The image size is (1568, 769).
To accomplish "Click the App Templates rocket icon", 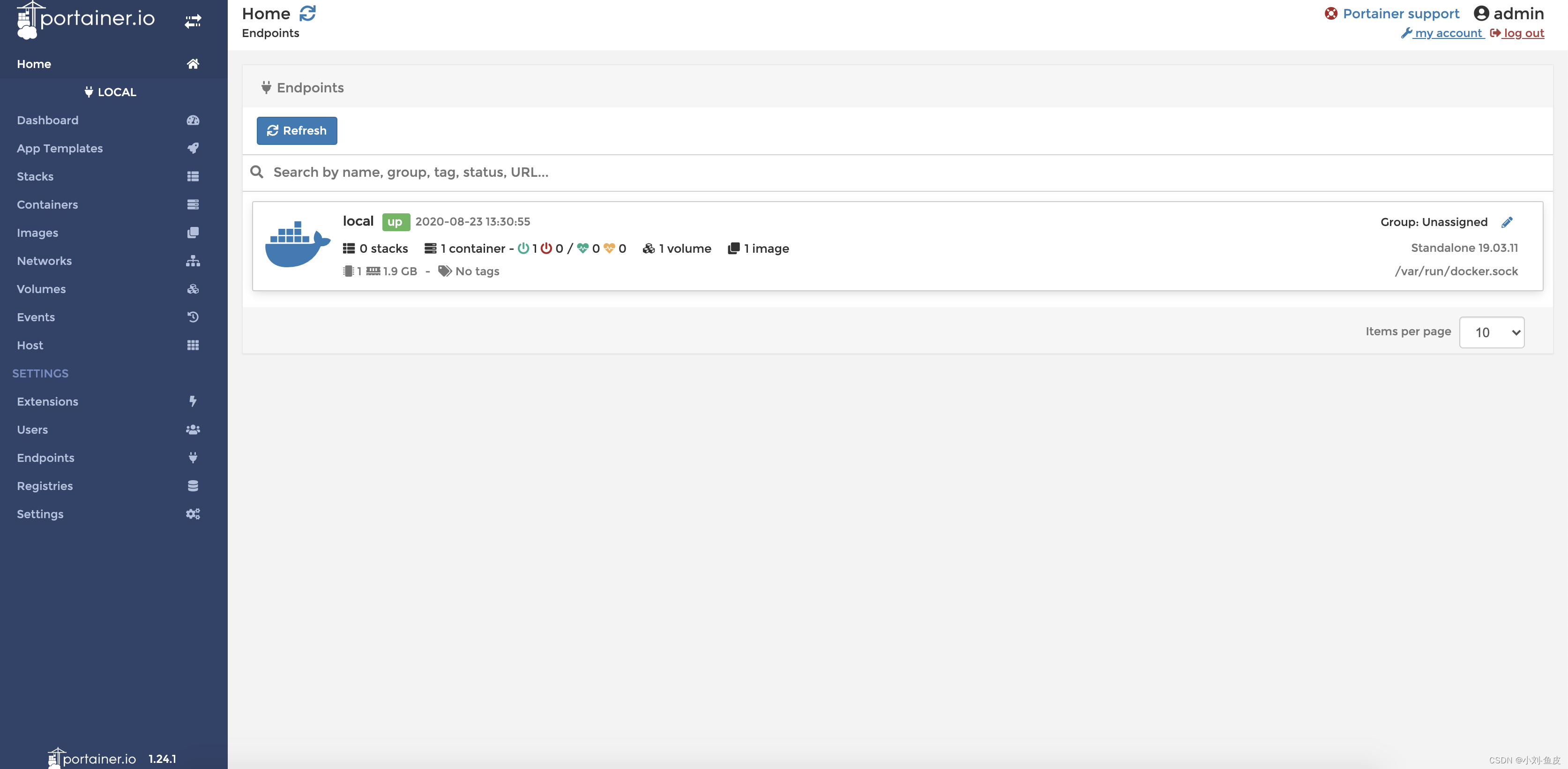I will (193, 148).
